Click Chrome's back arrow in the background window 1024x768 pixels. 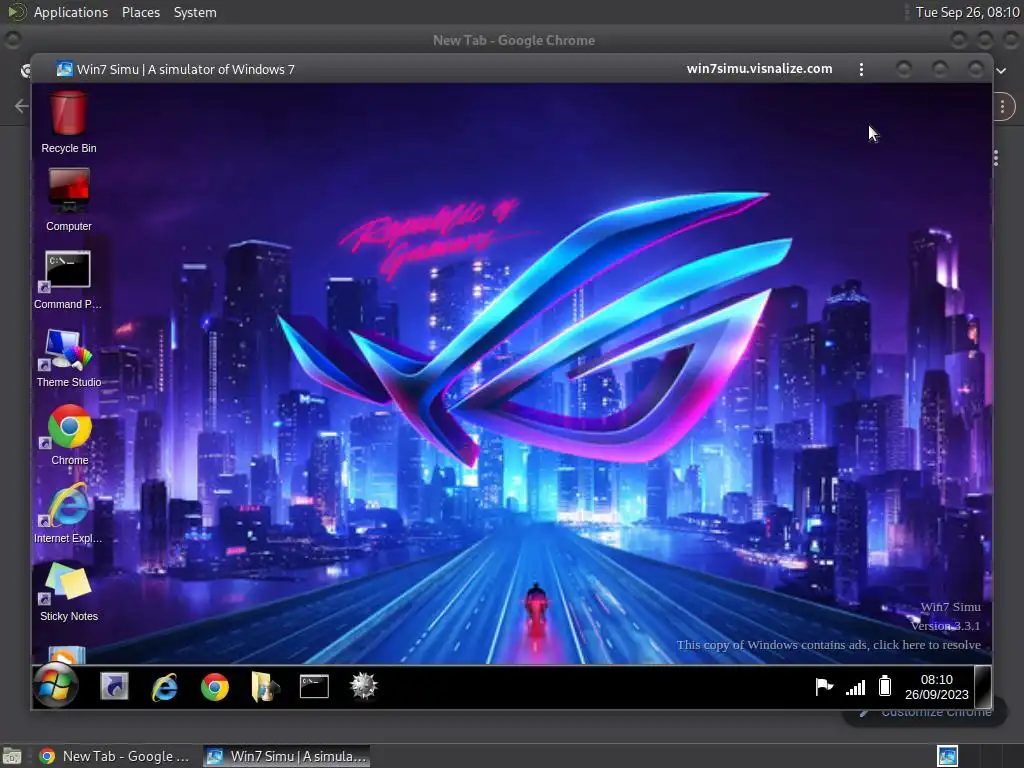coord(22,106)
